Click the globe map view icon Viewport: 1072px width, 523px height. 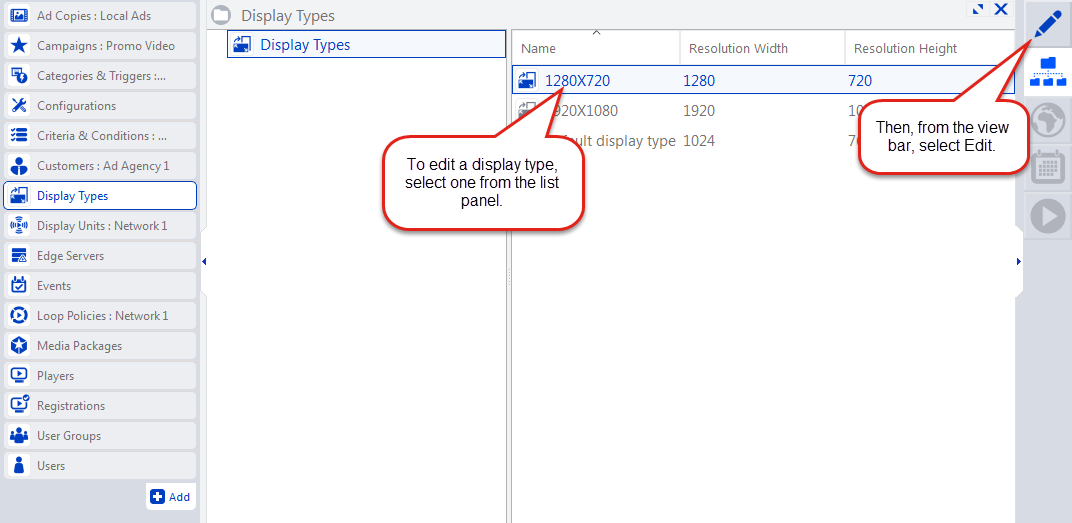pyautogui.click(x=1047, y=120)
